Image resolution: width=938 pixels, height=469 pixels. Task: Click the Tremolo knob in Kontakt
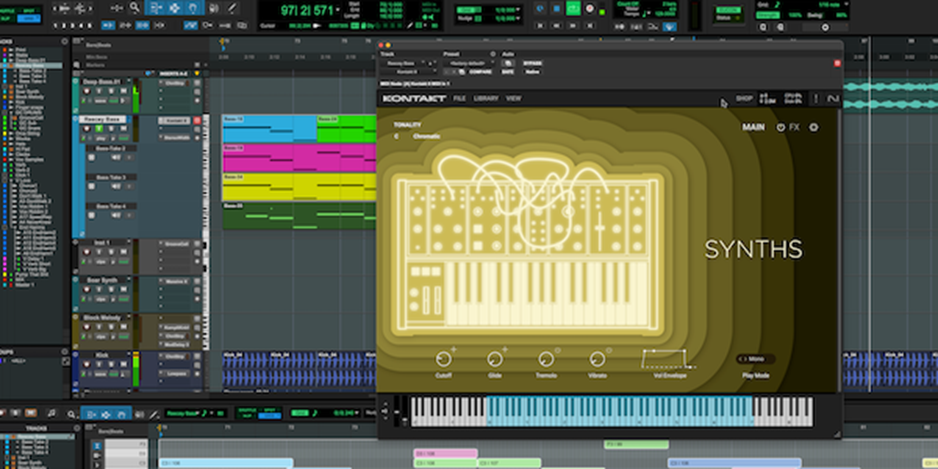click(x=546, y=359)
